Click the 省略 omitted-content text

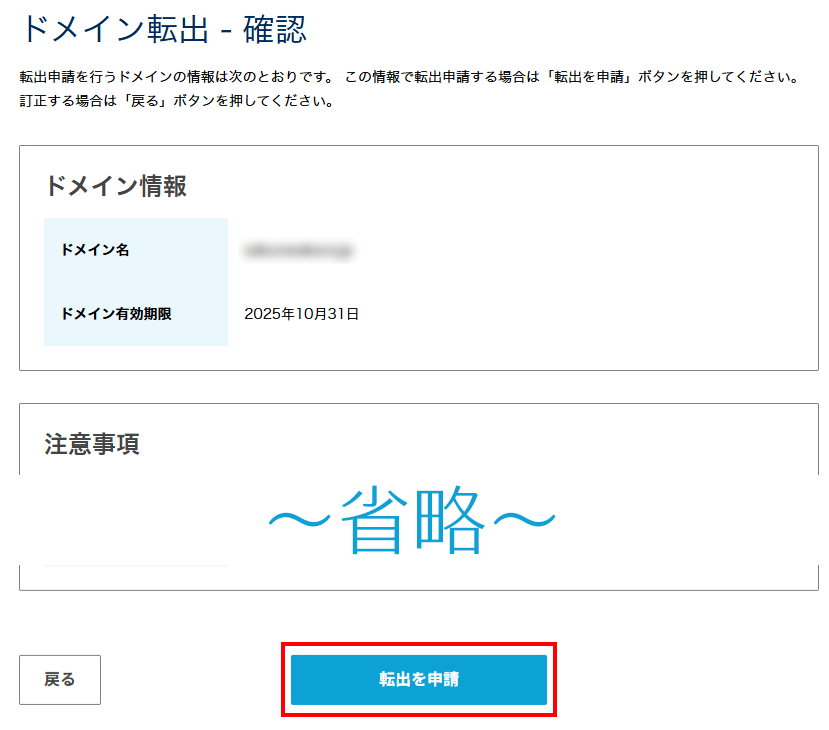(412, 521)
